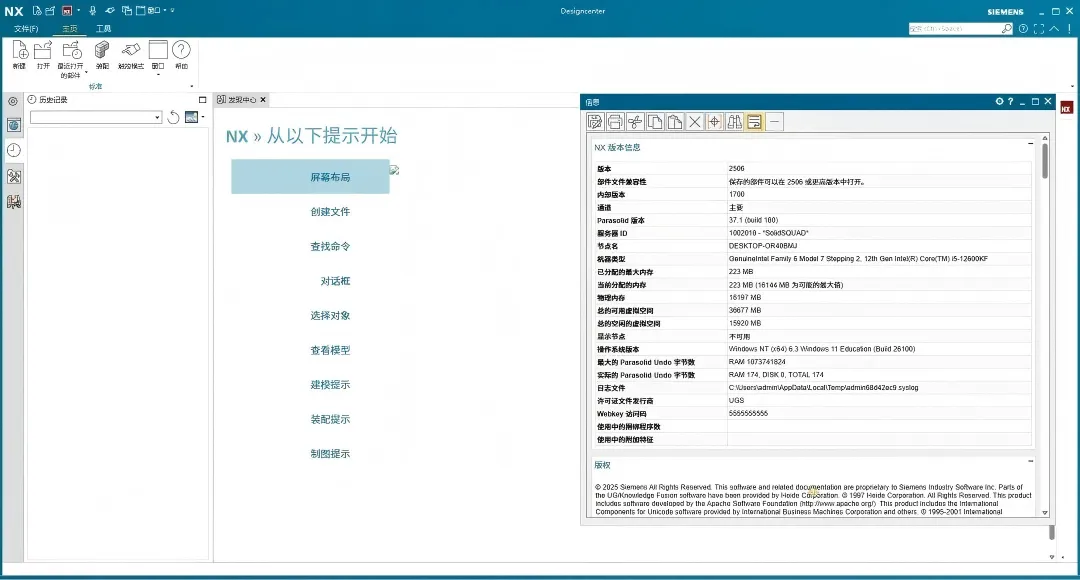Open the history clock tab in resource bar

point(14,150)
